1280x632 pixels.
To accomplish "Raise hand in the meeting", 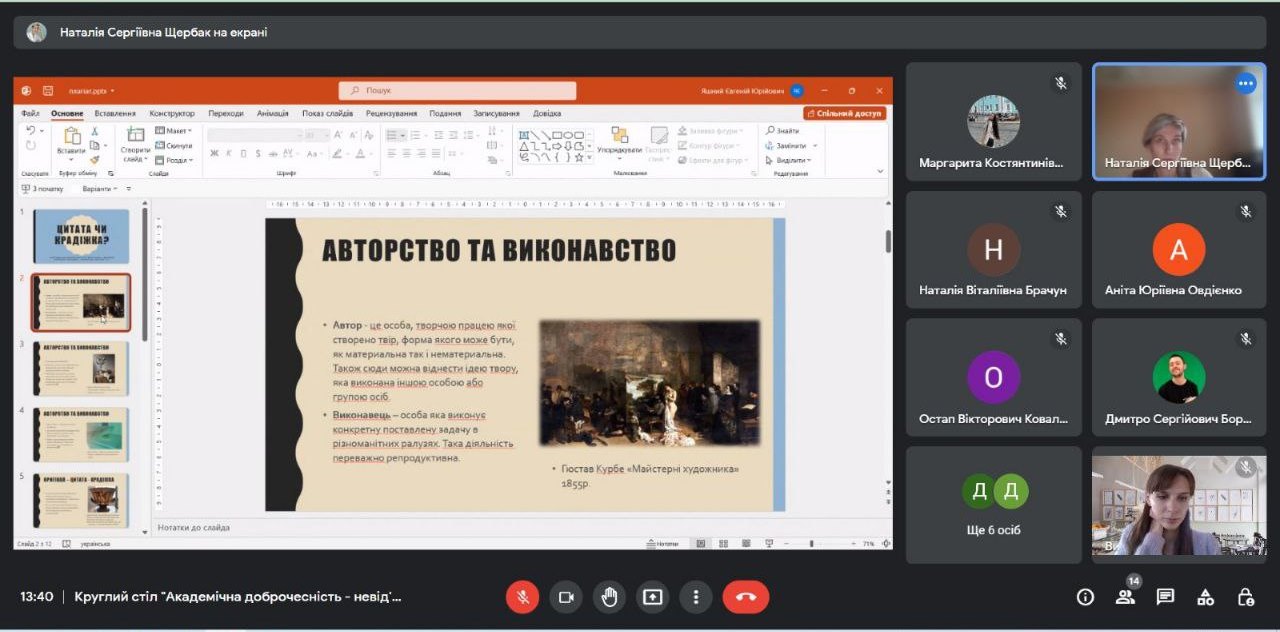I will (x=609, y=597).
